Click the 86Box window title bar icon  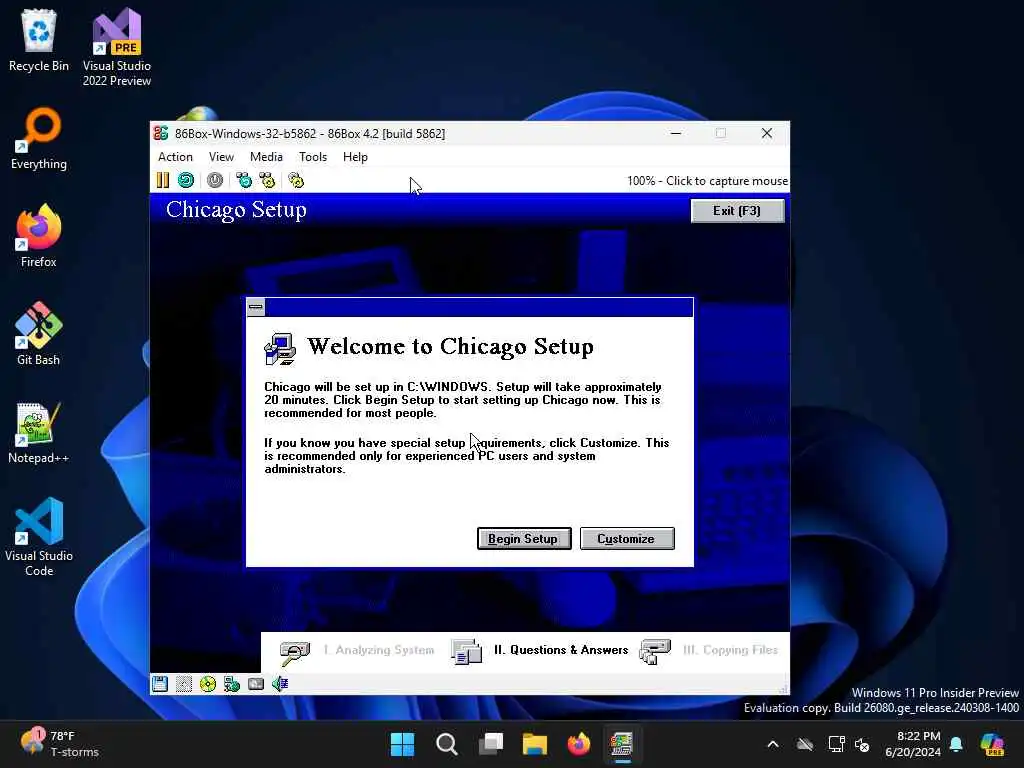tap(161, 133)
